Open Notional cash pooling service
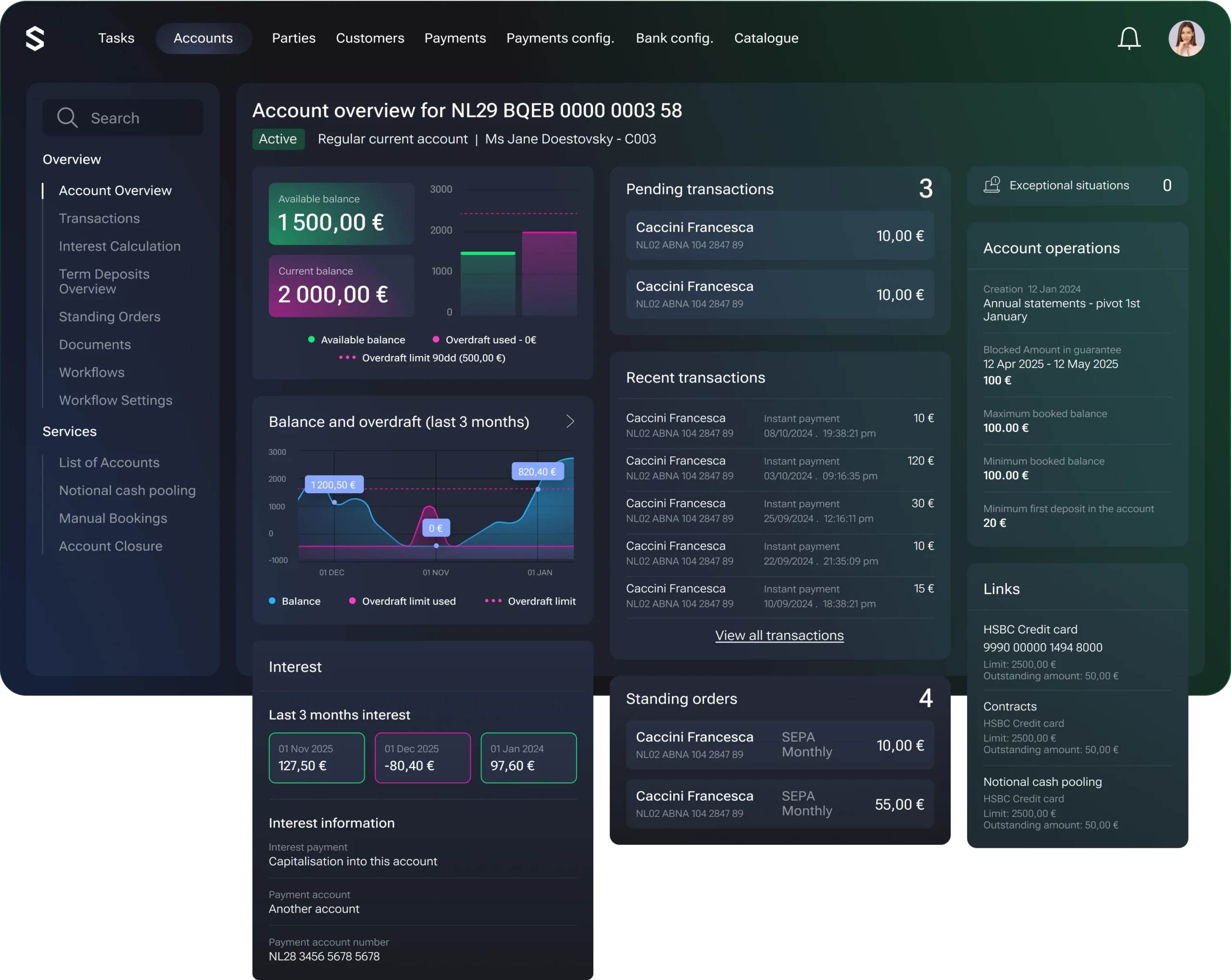Image resolution: width=1231 pixels, height=980 pixels. [x=127, y=490]
